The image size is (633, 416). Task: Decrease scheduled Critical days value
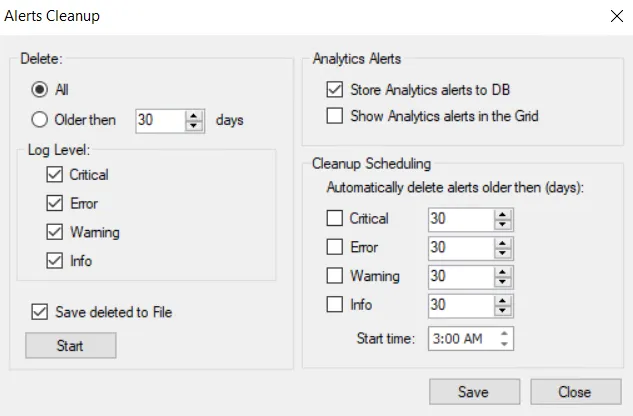(x=503, y=224)
